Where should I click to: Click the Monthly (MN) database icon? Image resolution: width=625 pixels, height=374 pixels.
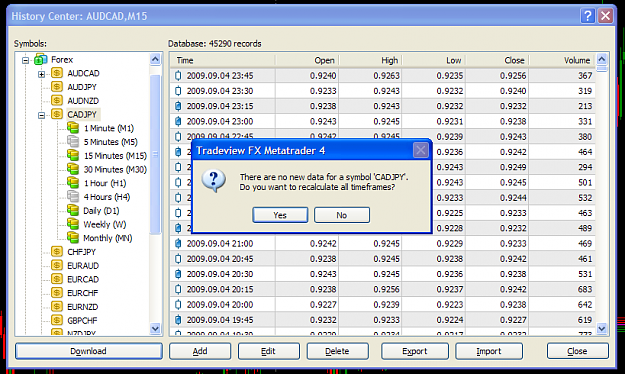73,238
